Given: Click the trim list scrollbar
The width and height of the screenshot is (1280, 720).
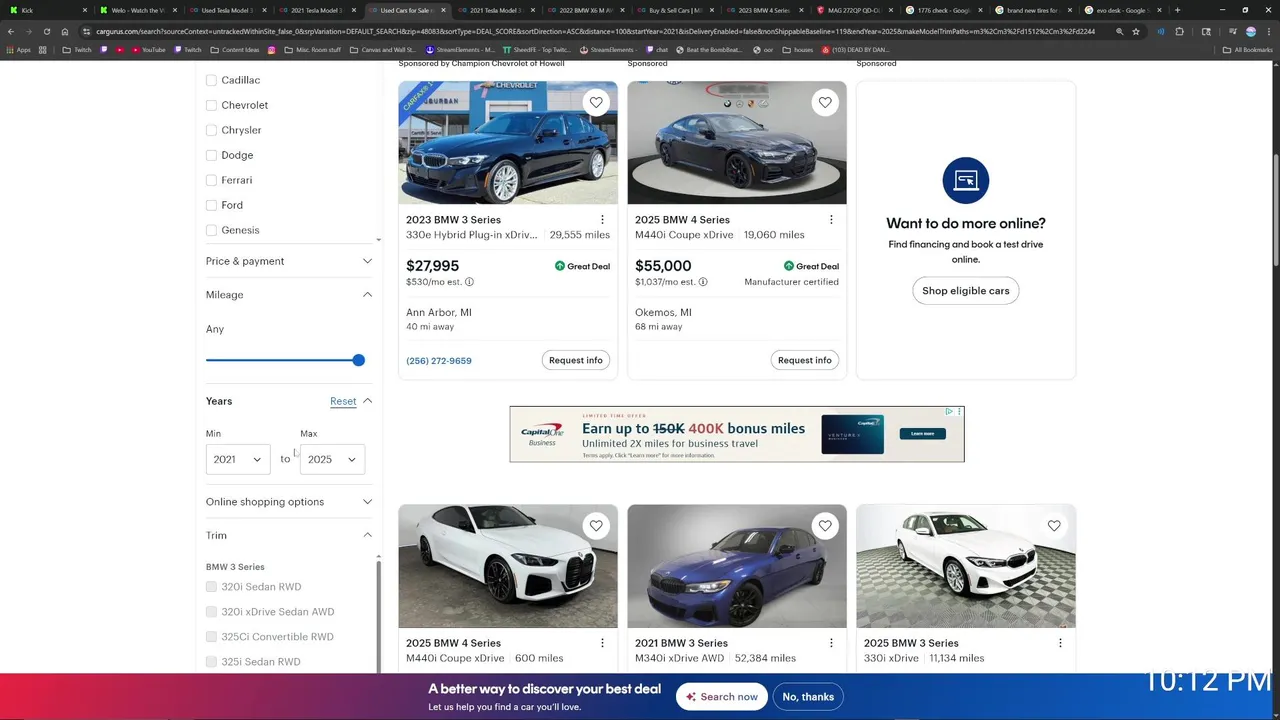Looking at the screenshot, I should click(378, 615).
